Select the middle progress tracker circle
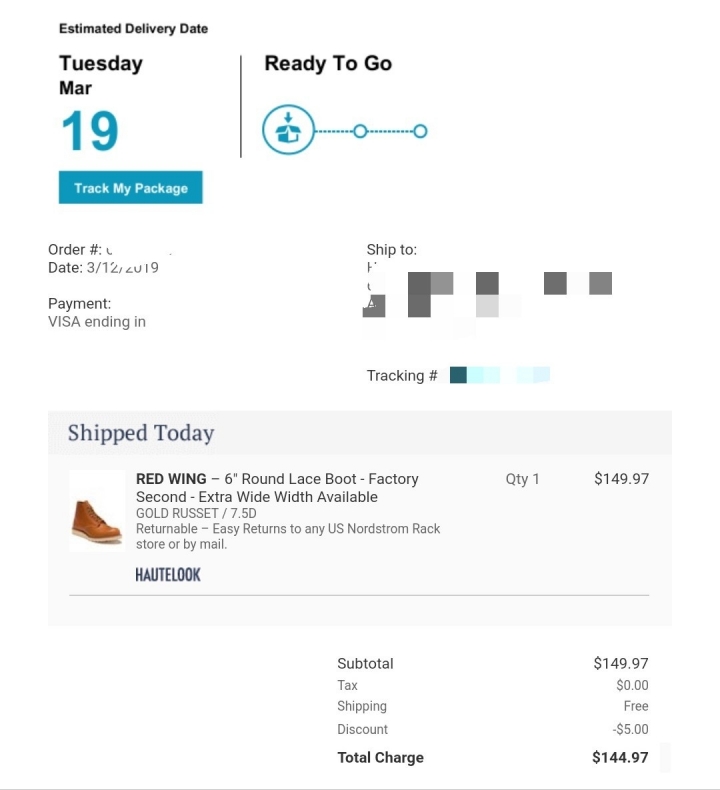Viewport: 720px width, 790px height. pyautogui.click(x=360, y=131)
